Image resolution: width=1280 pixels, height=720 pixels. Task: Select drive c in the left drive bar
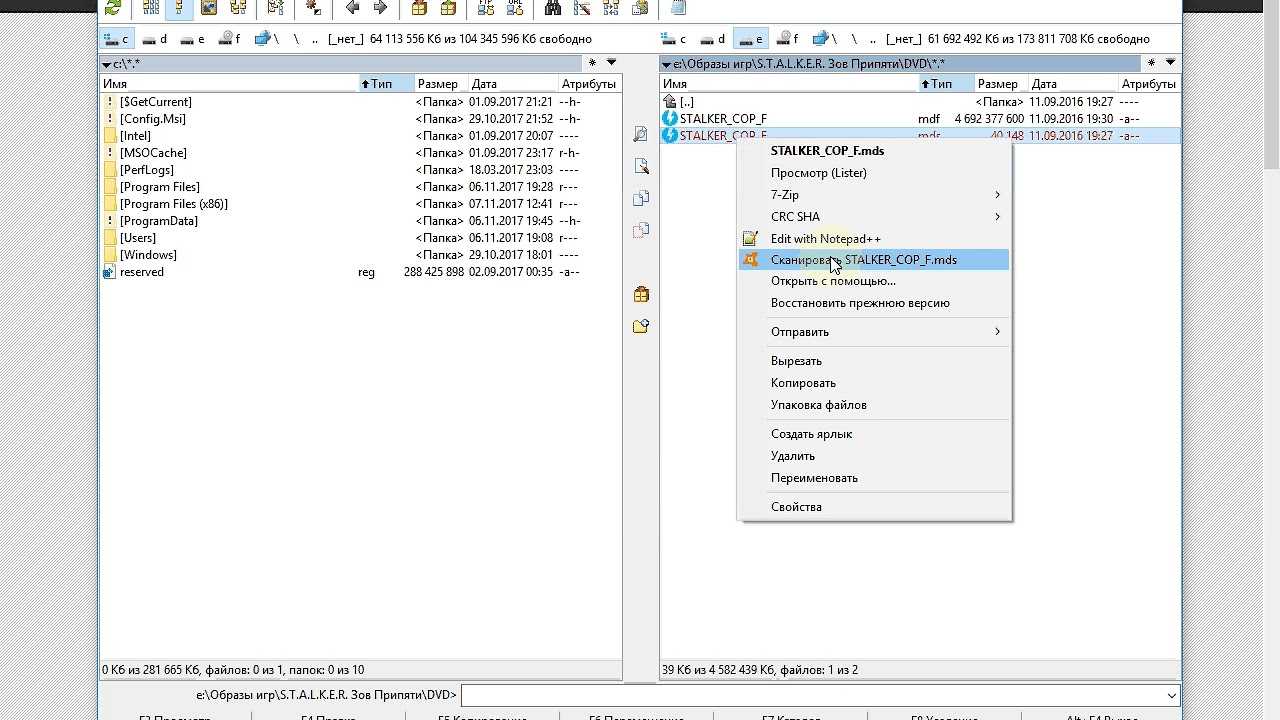(117, 39)
